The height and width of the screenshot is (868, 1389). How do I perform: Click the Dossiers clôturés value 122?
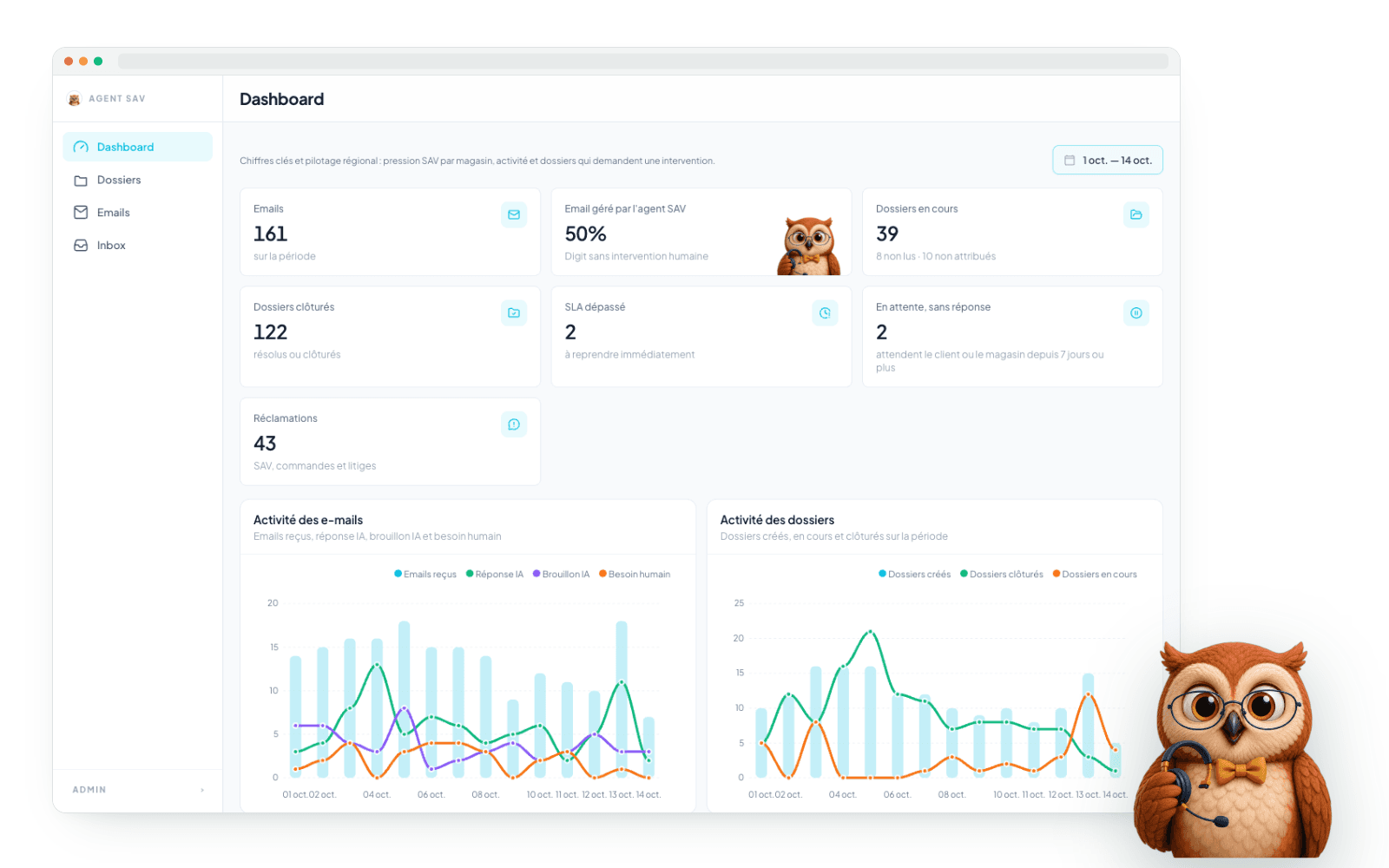[x=270, y=332]
